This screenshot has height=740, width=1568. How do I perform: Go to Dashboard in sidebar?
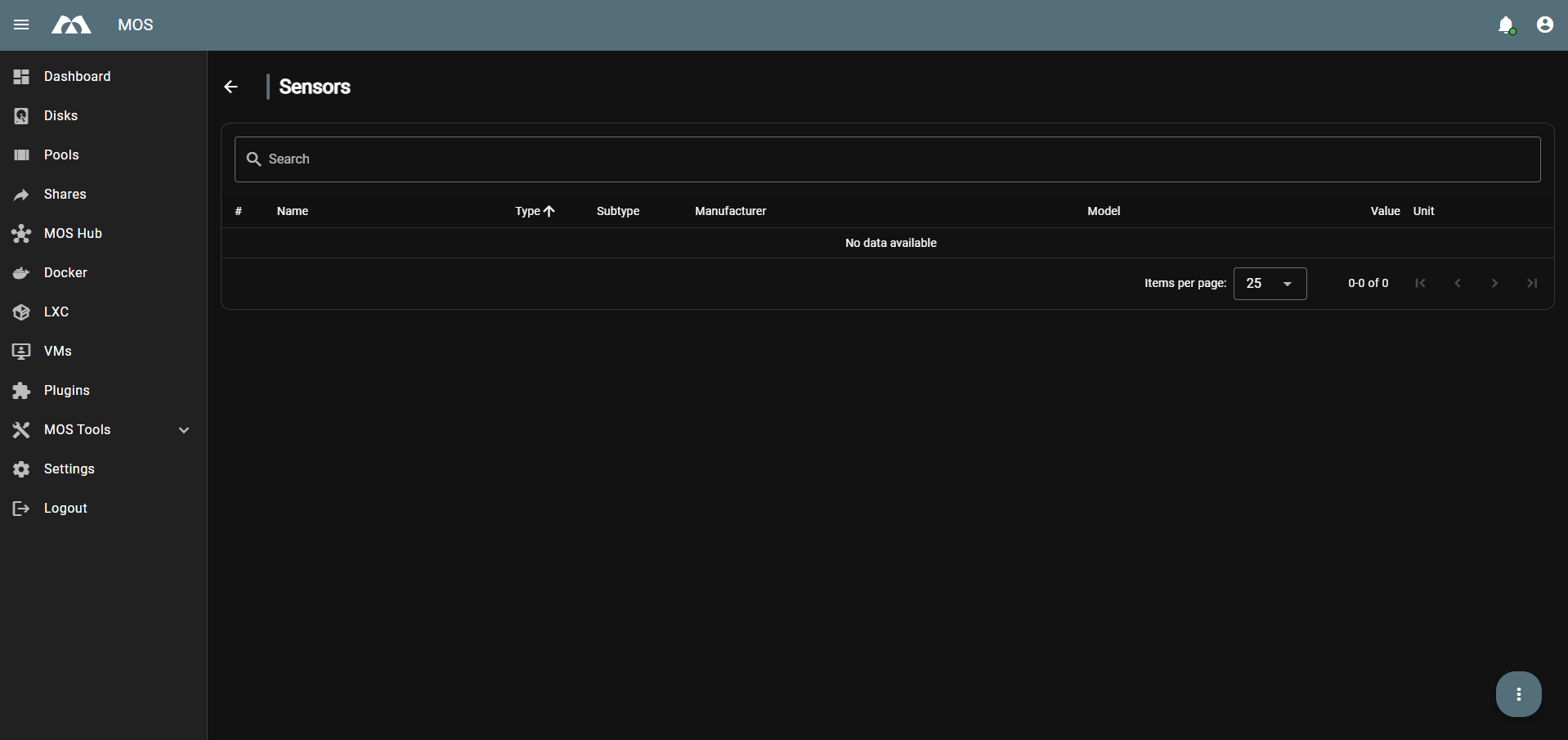click(x=77, y=76)
